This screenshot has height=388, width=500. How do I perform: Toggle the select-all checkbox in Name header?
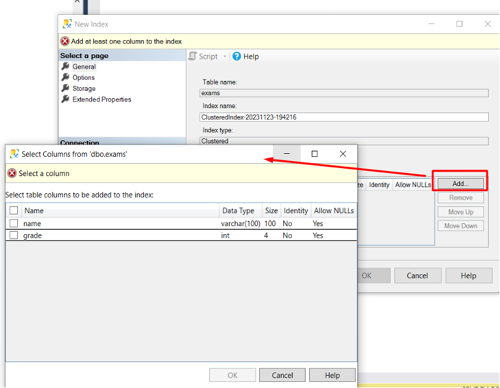[x=14, y=210]
